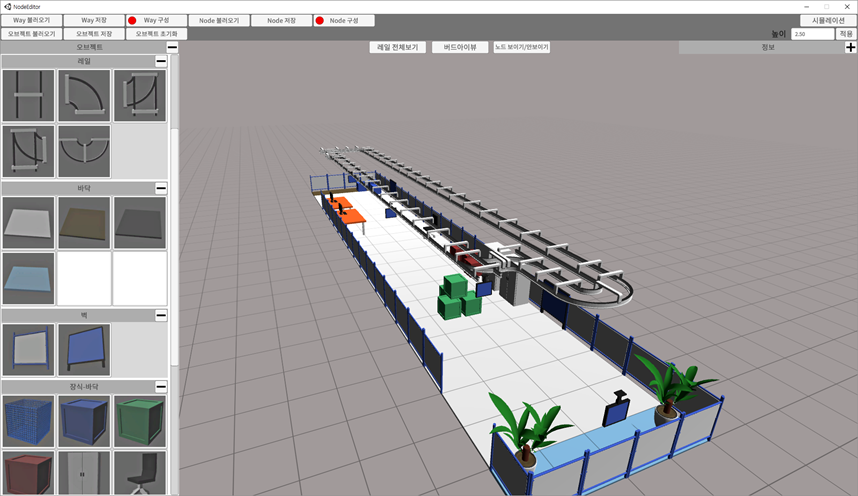858x496 pixels.
Task: Click Way 저장 button
Action: (x=94, y=20)
